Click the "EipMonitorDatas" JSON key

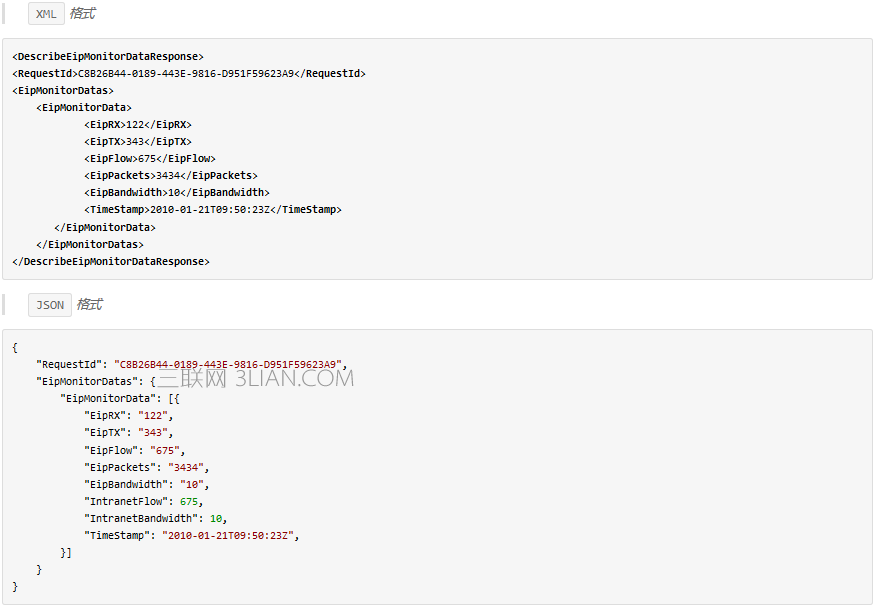point(87,381)
